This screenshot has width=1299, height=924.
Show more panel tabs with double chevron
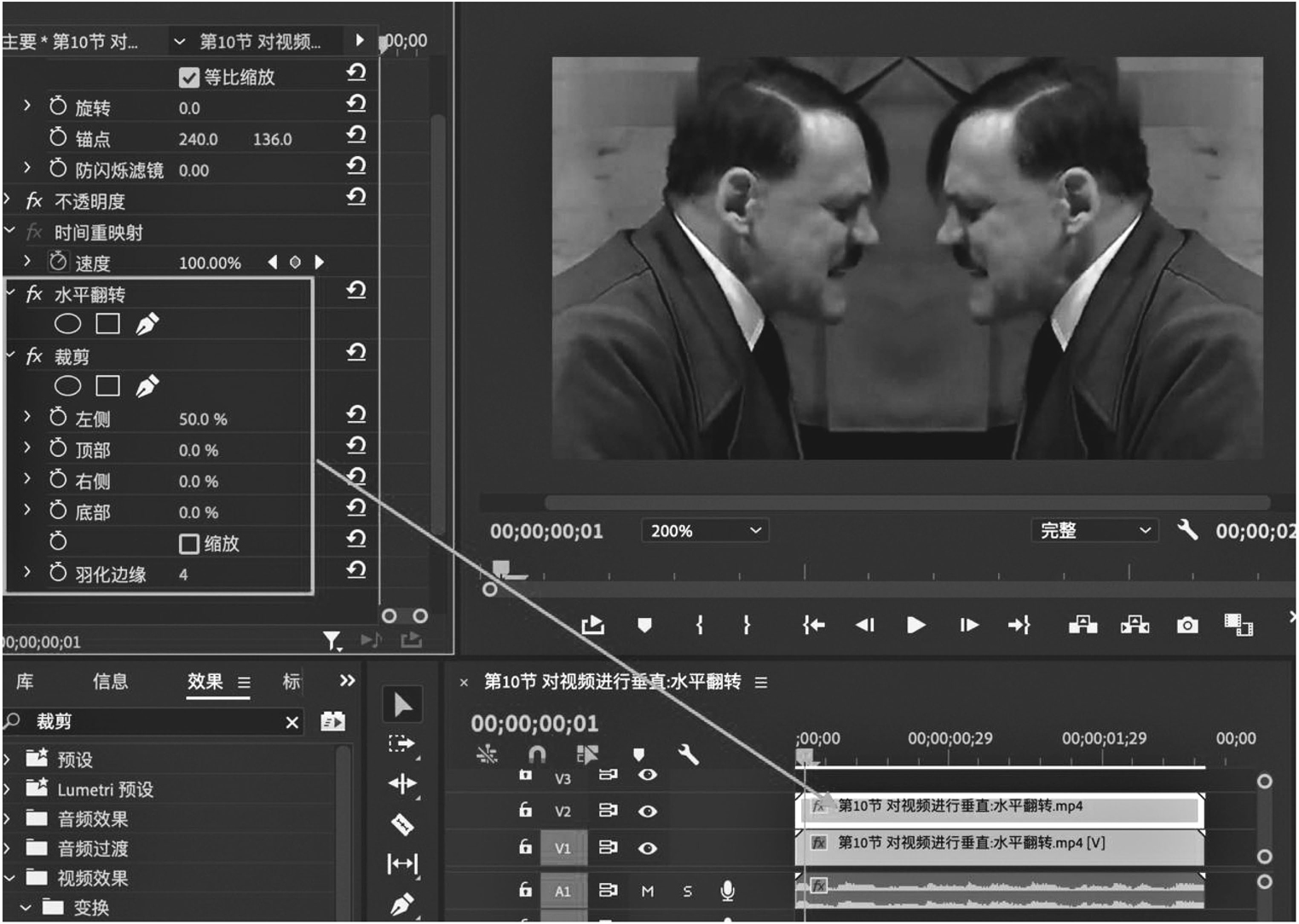point(347,680)
